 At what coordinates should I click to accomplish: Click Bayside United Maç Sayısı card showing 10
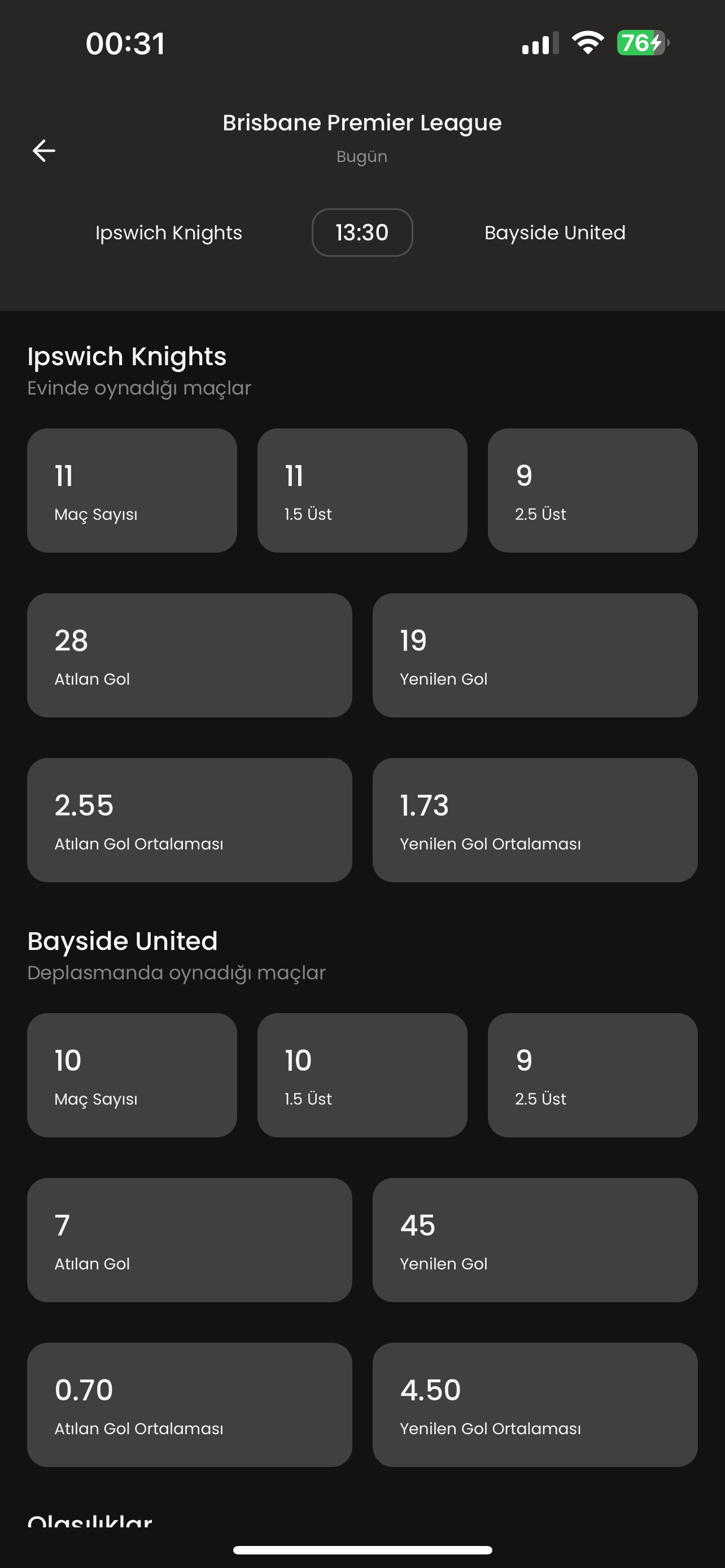pos(132,1075)
